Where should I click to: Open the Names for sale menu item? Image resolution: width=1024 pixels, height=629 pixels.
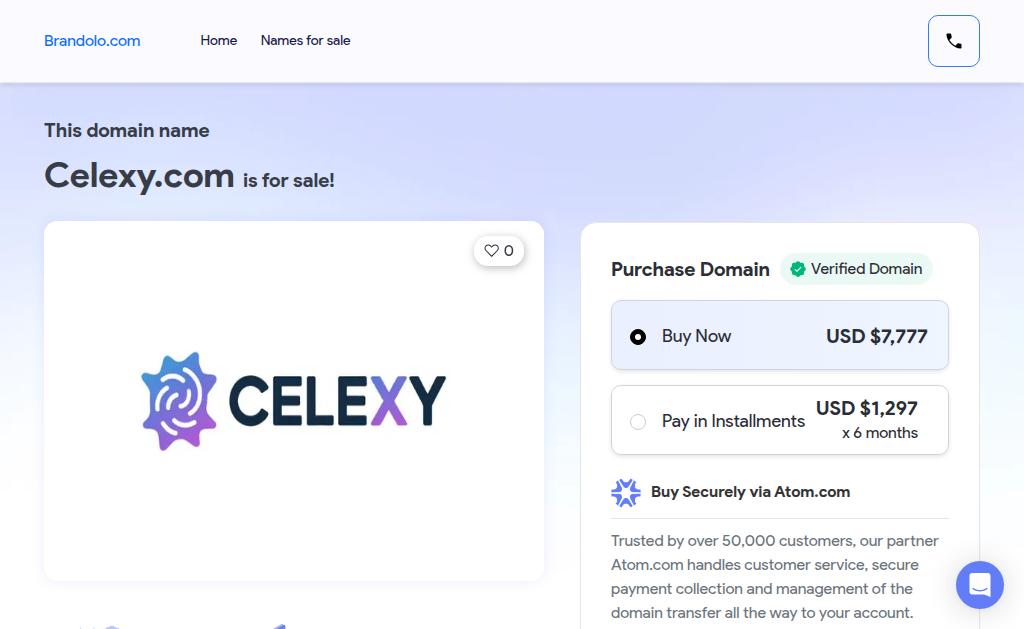point(305,41)
